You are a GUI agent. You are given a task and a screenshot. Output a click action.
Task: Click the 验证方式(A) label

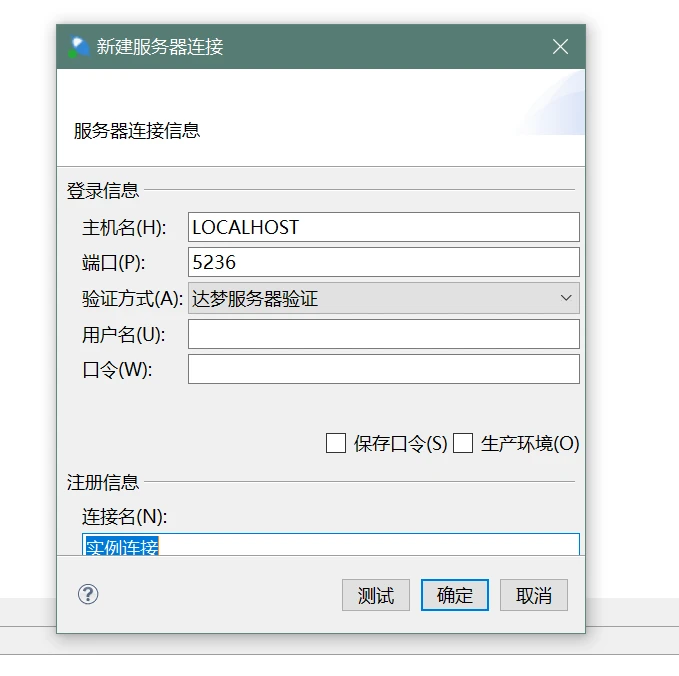coord(132,298)
